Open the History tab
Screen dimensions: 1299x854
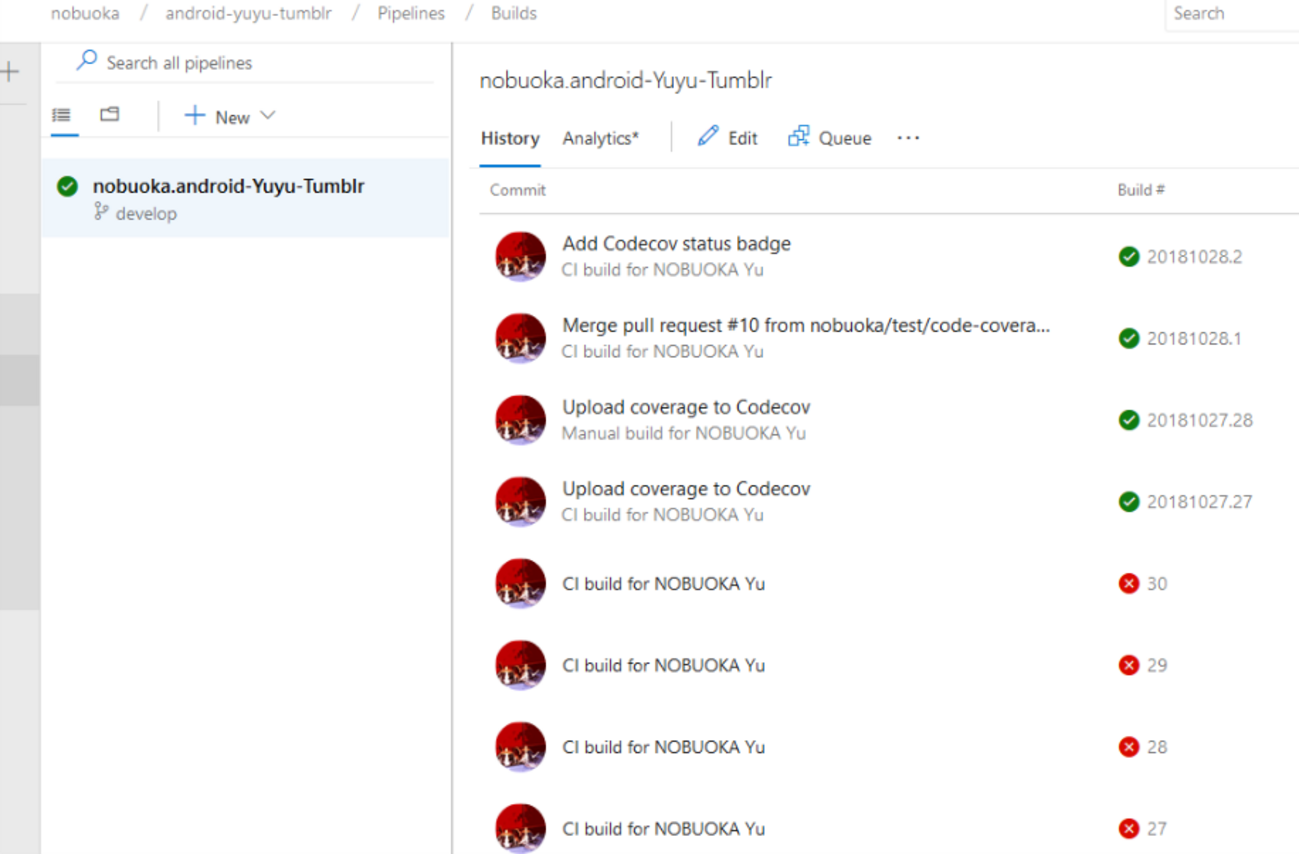click(x=510, y=138)
